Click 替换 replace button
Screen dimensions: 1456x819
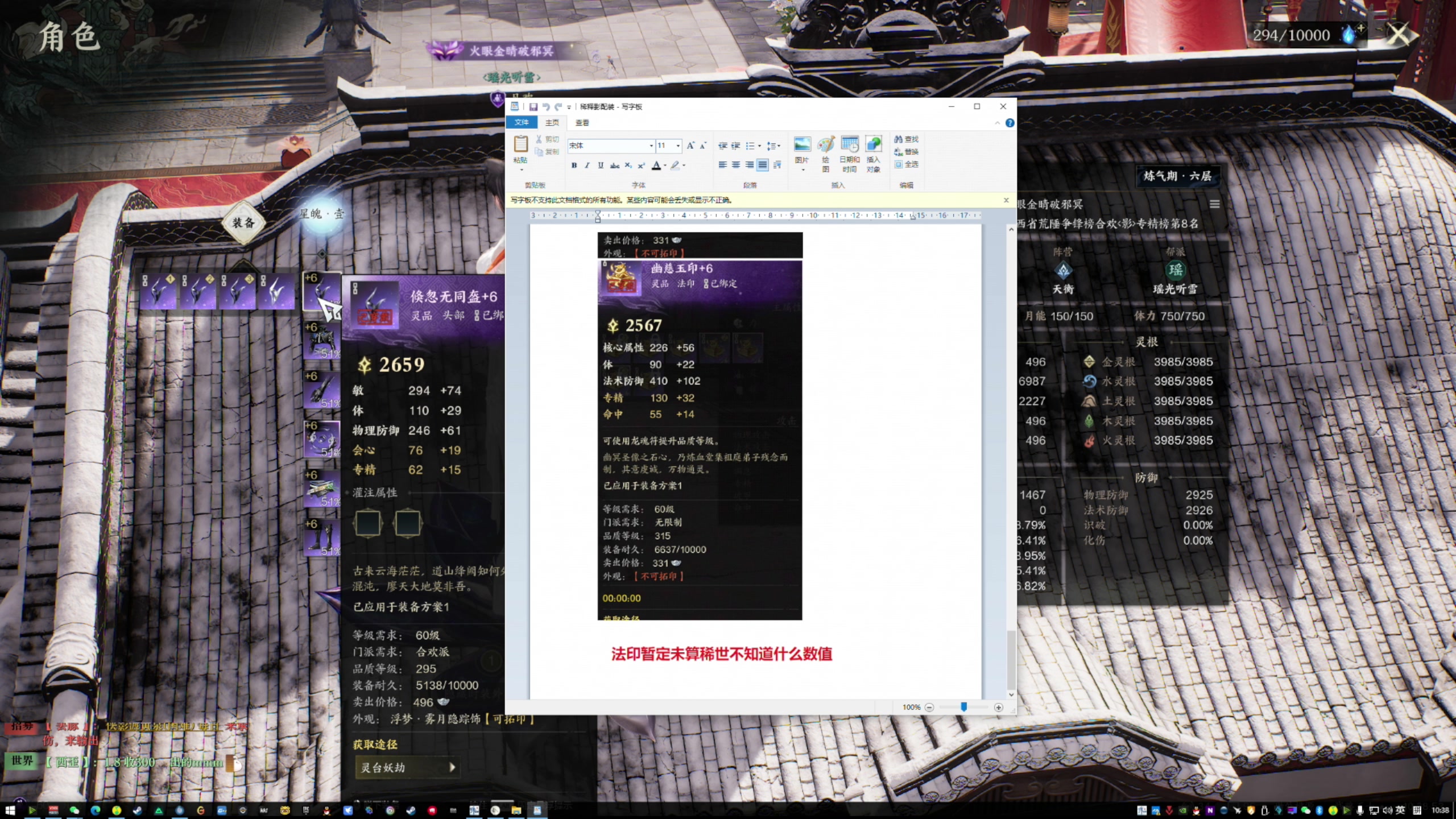click(x=906, y=152)
